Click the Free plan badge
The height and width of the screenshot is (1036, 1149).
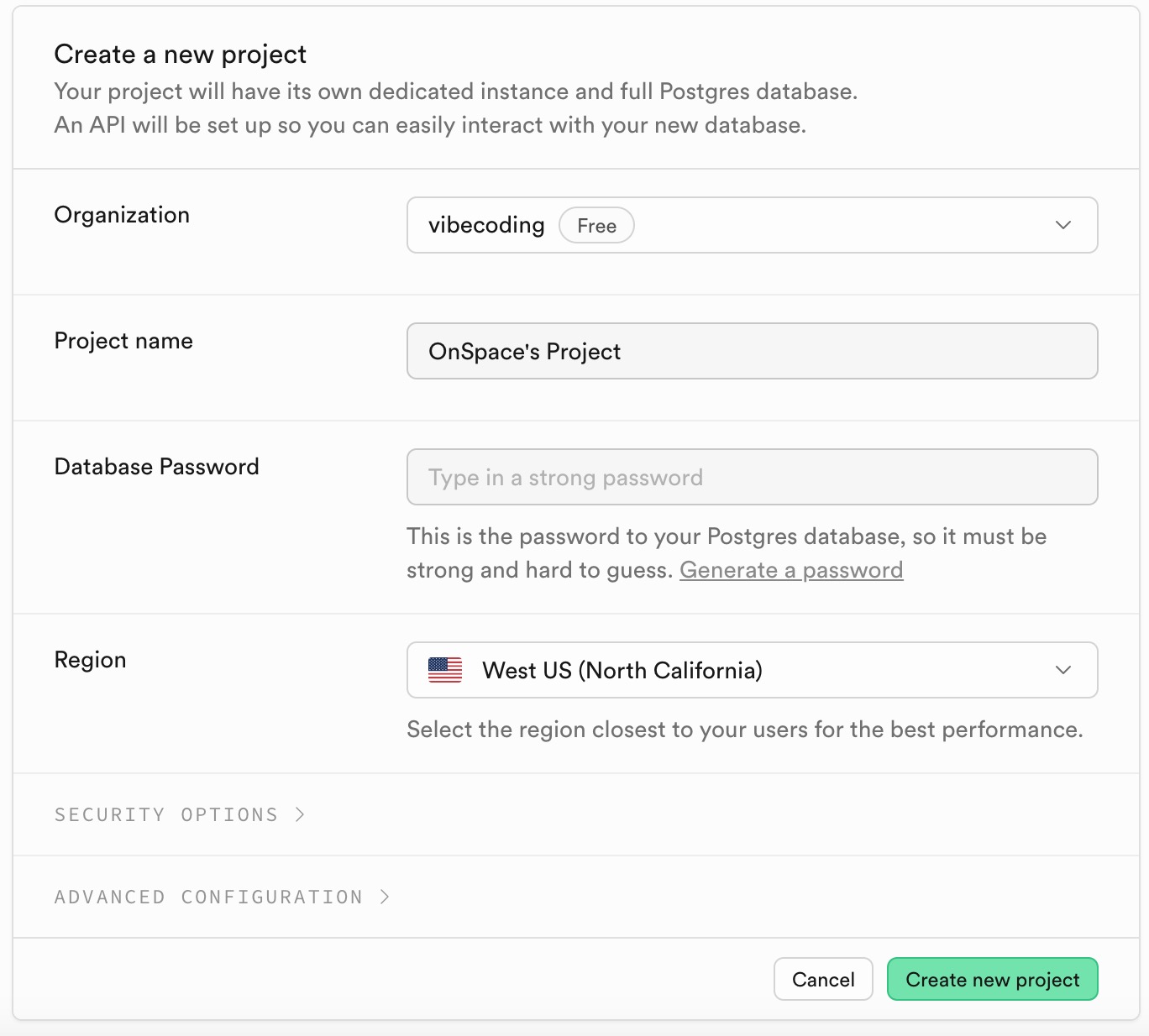pos(596,225)
